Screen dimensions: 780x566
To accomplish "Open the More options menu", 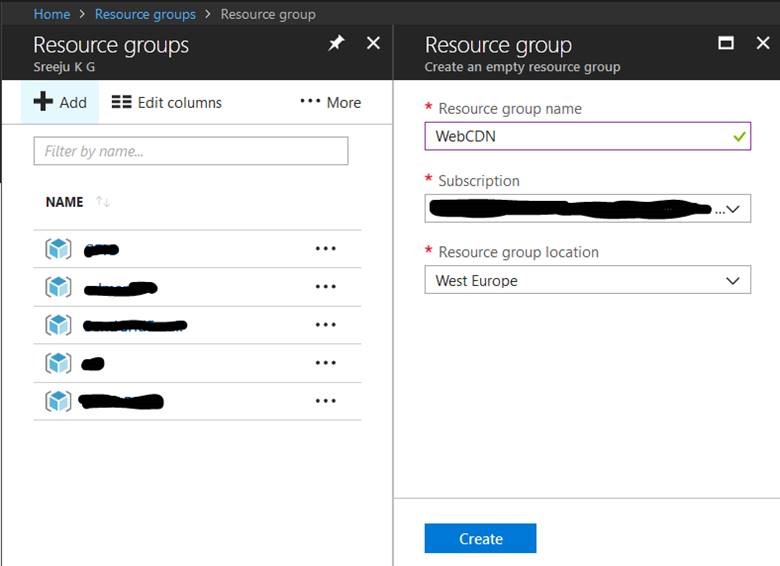I will pyautogui.click(x=330, y=102).
